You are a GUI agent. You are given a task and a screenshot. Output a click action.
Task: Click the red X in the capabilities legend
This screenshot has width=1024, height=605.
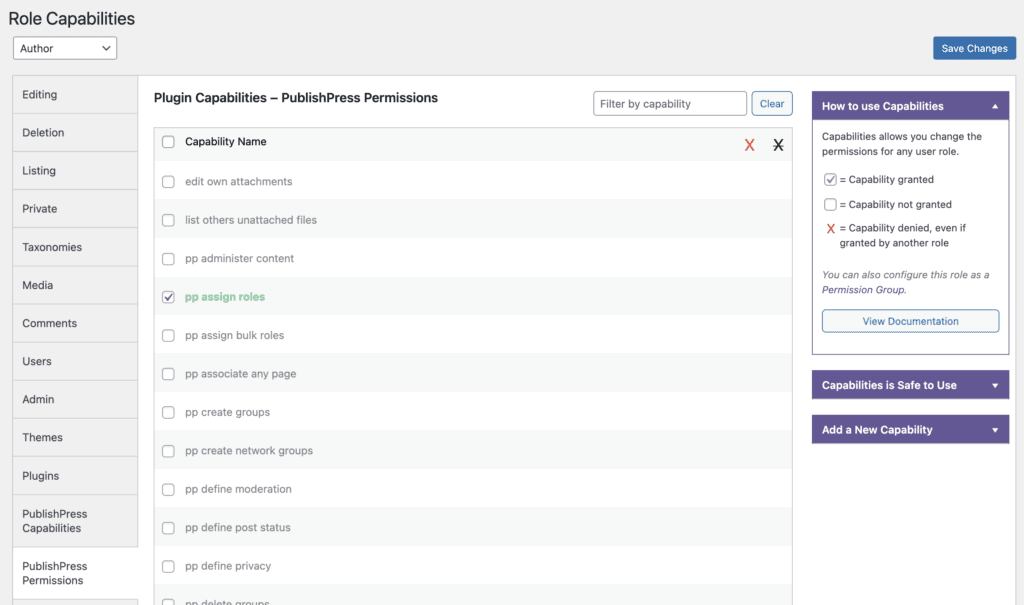(829, 228)
